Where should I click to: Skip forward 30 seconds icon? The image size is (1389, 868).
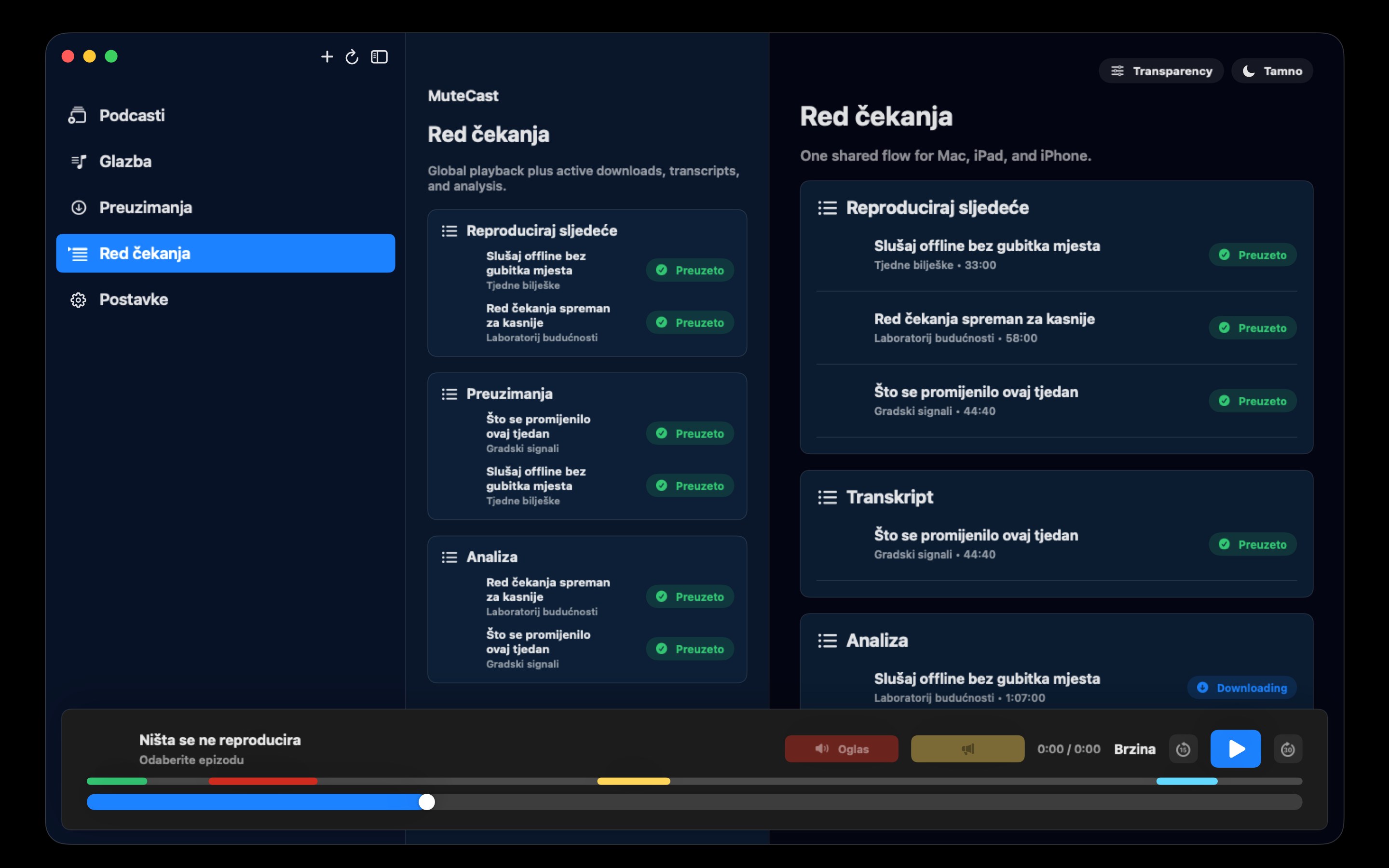click(x=1287, y=749)
